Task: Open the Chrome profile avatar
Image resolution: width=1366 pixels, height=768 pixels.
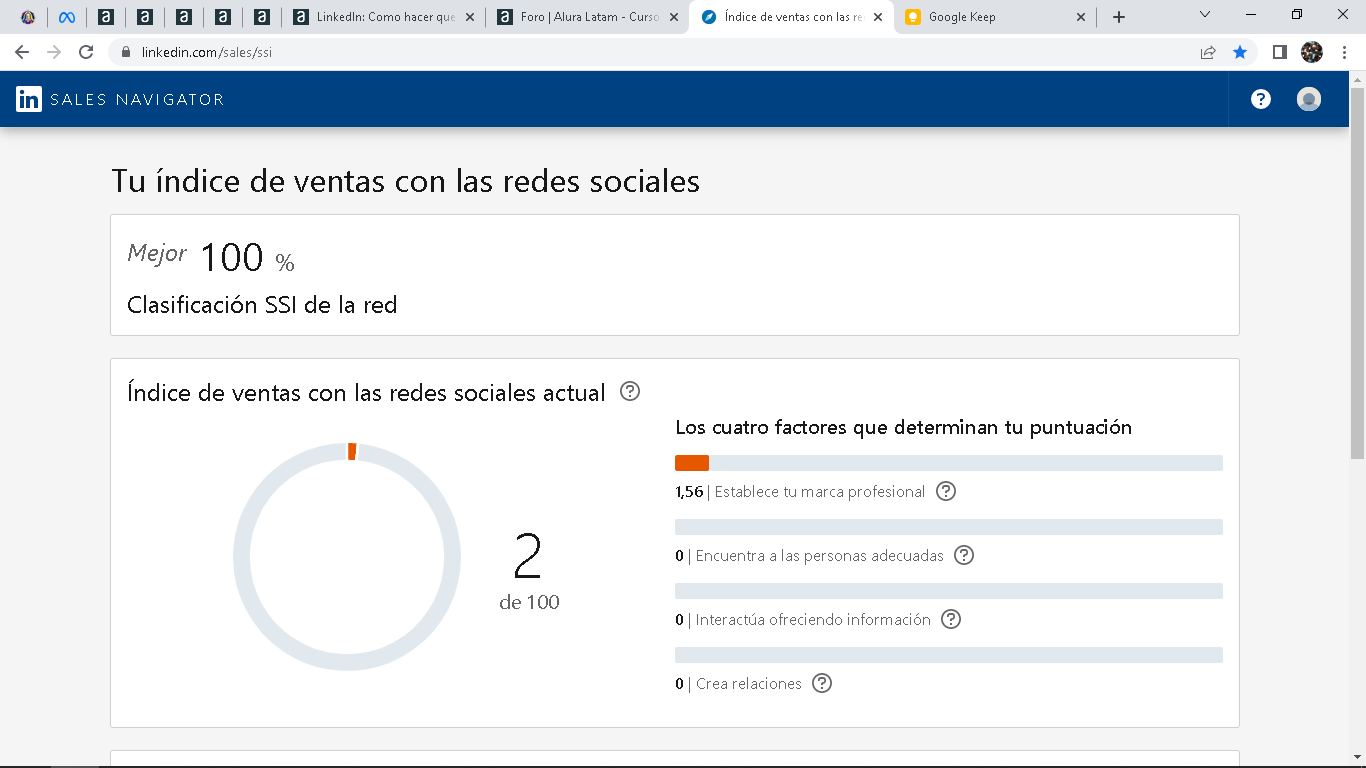Action: [x=1312, y=52]
